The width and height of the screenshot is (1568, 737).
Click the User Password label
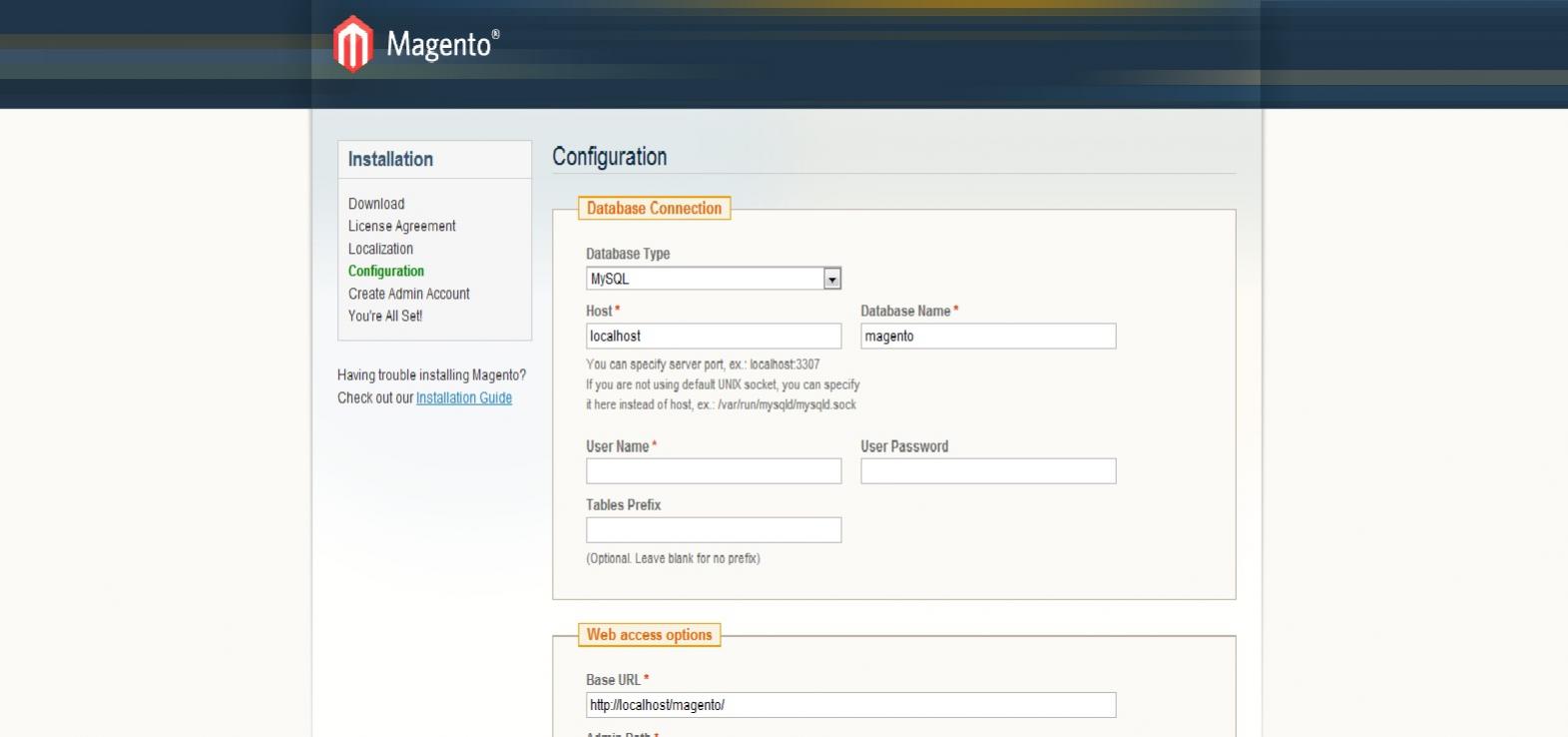click(x=904, y=446)
